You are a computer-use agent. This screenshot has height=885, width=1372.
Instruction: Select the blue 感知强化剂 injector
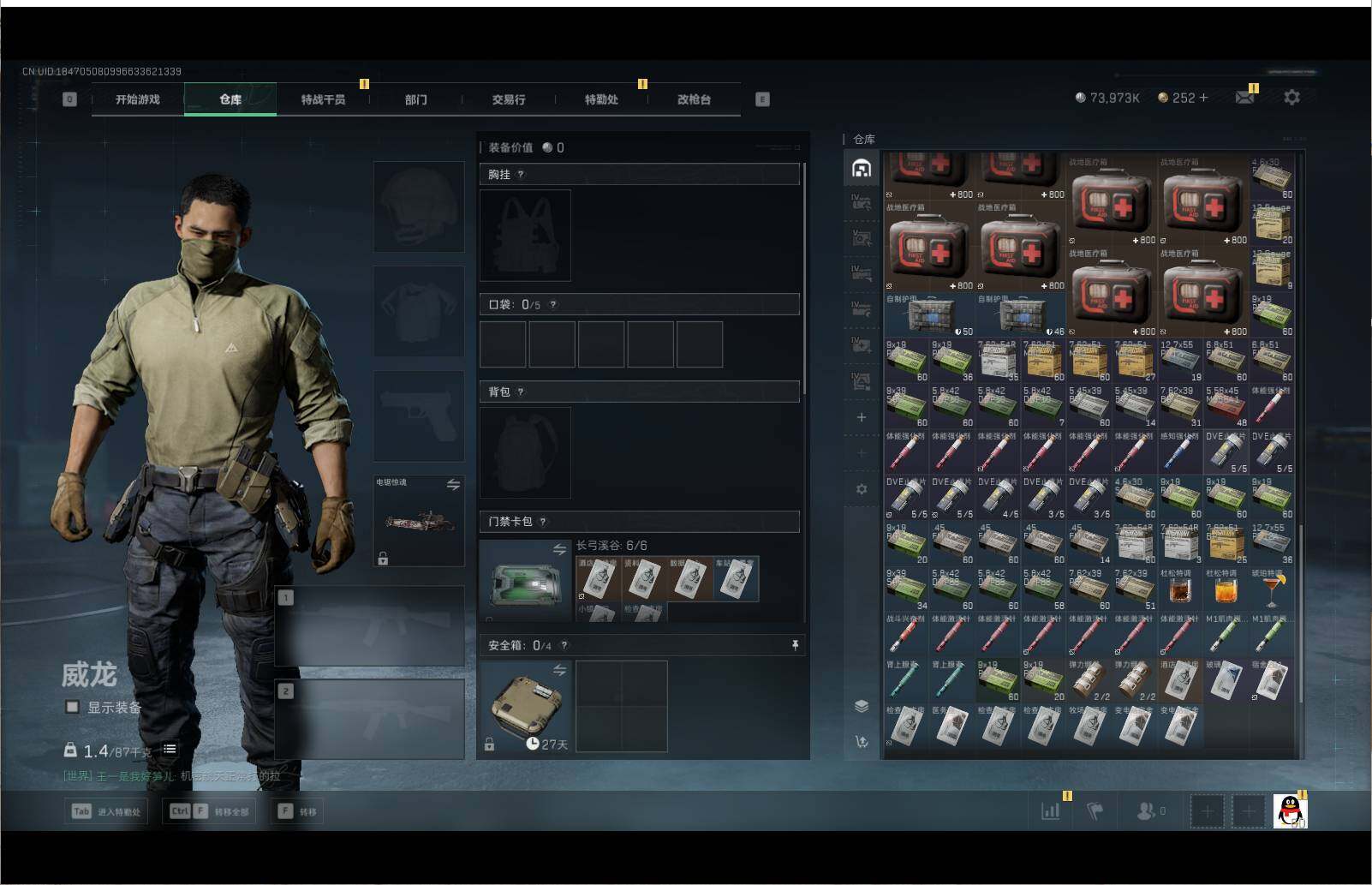coord(1180,452)
